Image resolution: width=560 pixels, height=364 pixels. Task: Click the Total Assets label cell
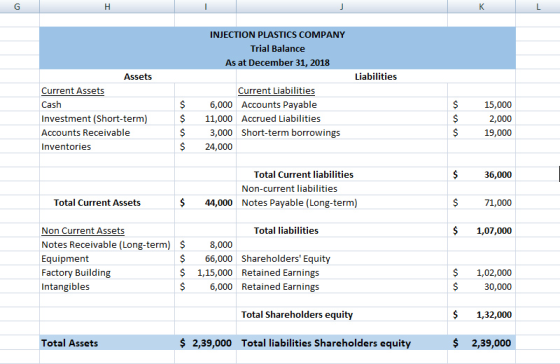(x=107, y=343)
